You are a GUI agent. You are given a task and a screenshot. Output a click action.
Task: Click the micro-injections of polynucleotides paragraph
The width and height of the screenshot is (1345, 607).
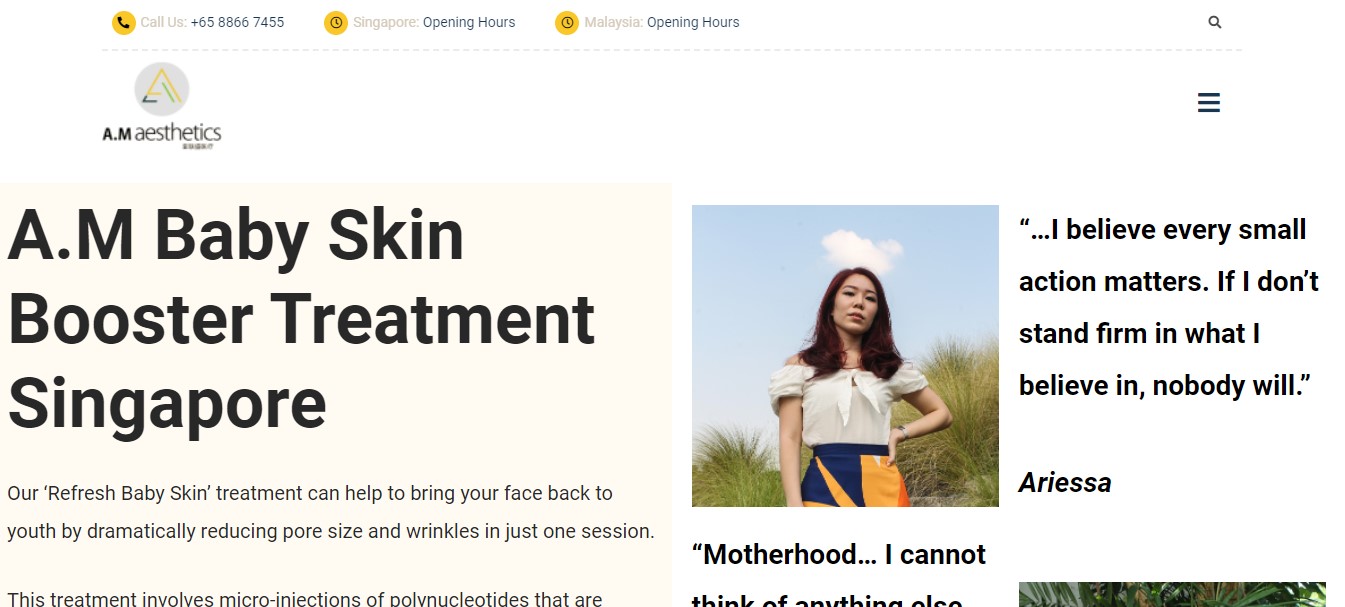click(x=305, y=598)
